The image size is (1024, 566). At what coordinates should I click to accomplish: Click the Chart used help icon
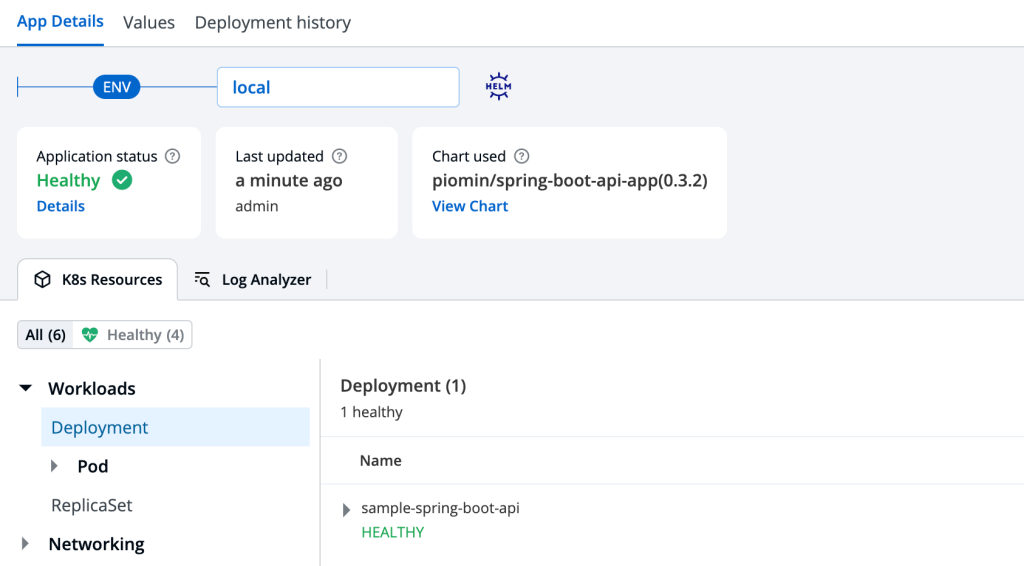click(x=521, y=156)
